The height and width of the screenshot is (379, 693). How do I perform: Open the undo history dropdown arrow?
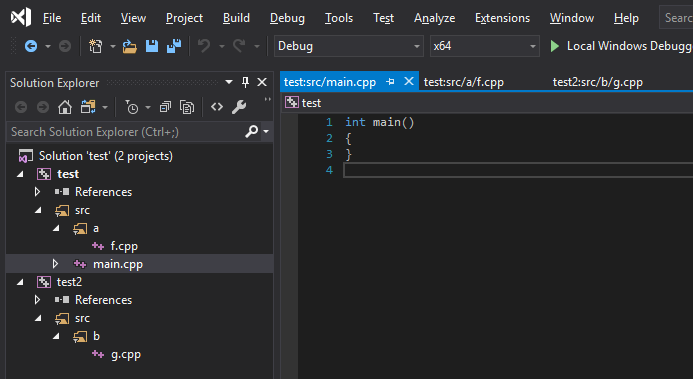click(222, 46)
